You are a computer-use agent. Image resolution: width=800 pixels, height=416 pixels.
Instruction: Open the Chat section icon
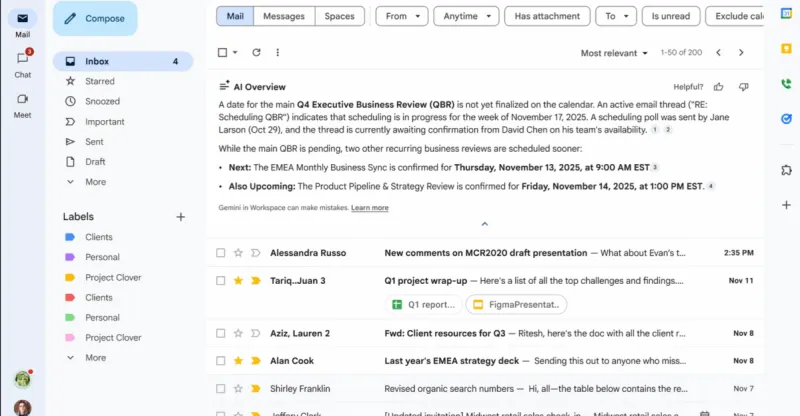pyautogui.click(x=22, y=58)
